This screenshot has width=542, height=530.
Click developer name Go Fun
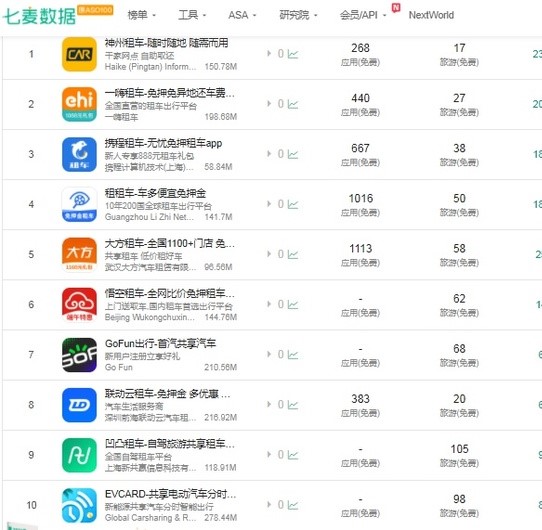[119, 367]
